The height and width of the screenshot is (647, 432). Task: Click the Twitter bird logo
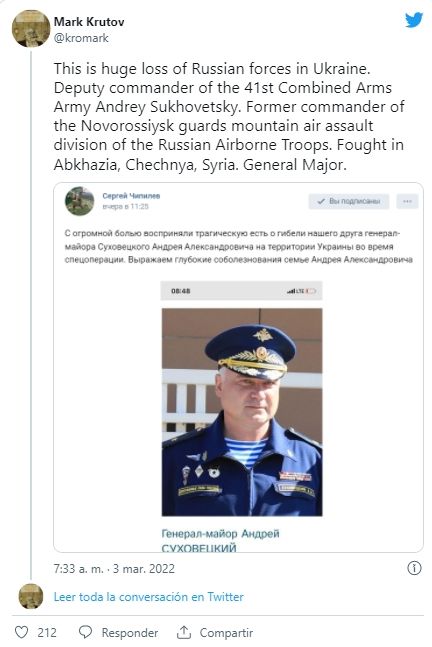tap(414, 20)
